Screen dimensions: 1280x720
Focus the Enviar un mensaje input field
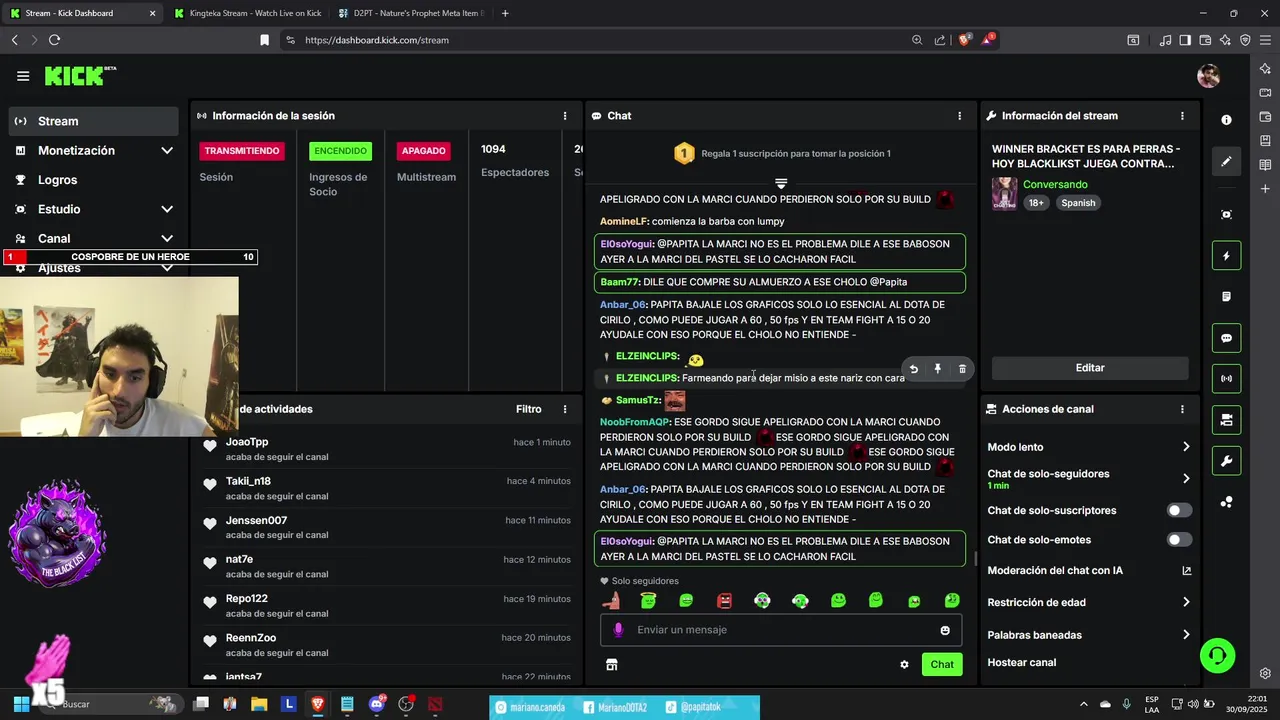pyautogui.click(x=780, y=630)
